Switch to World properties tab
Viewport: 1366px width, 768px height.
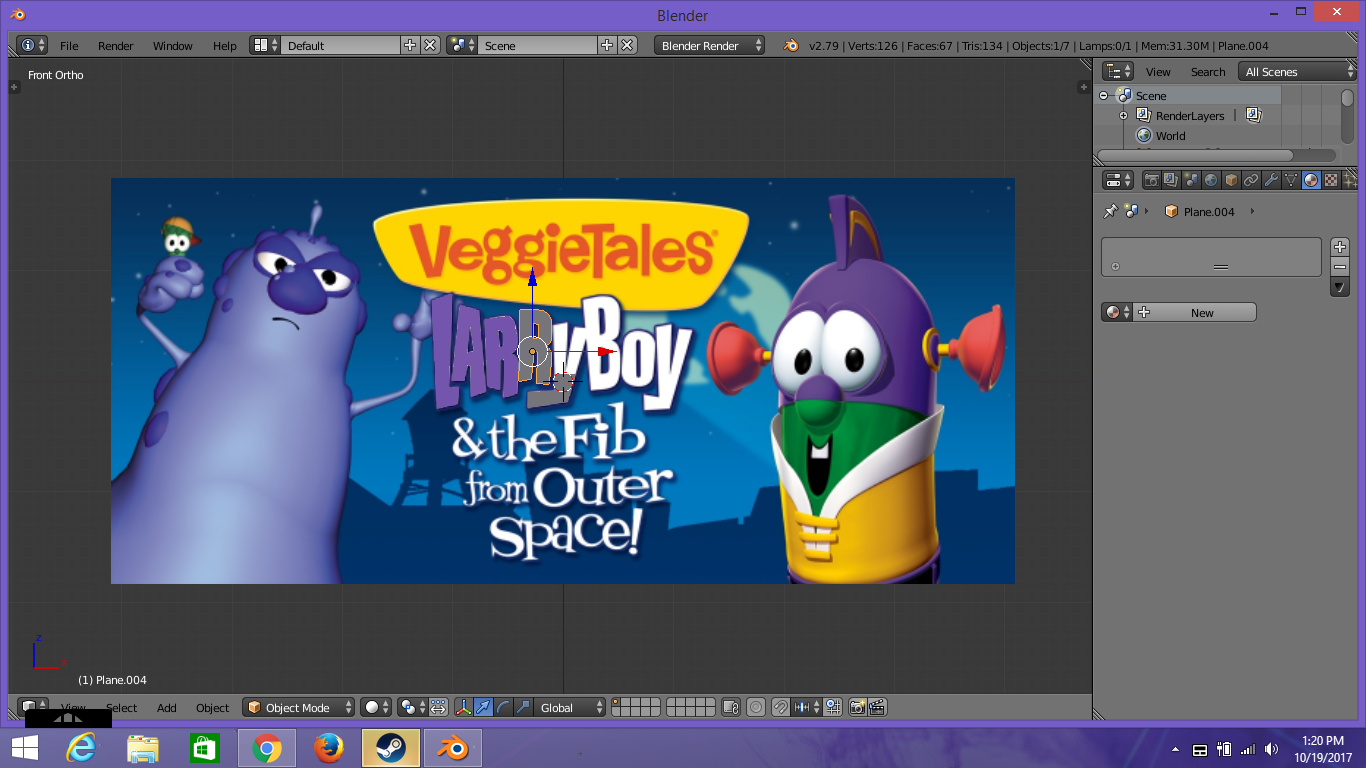(x=1211, y=180)
